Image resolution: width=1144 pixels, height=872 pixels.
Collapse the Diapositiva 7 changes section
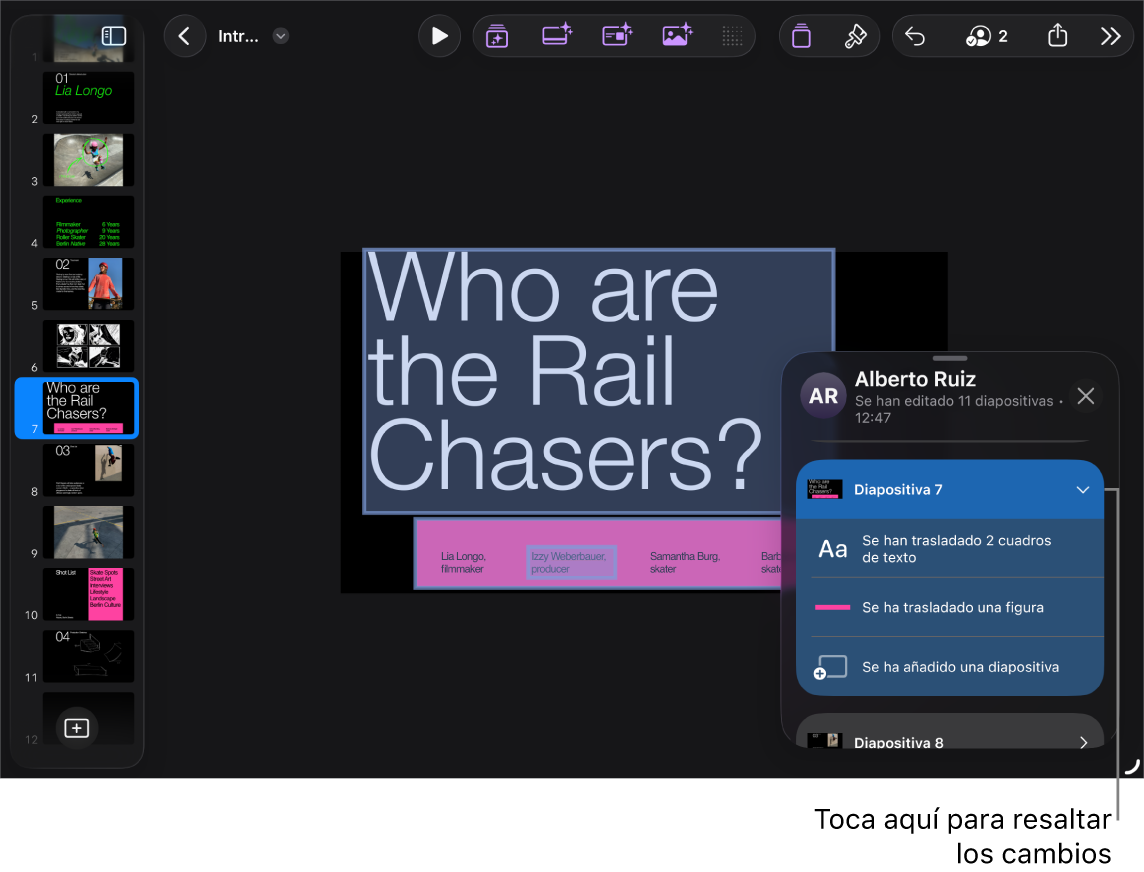pyautogui.click(x=1083, y=490)
